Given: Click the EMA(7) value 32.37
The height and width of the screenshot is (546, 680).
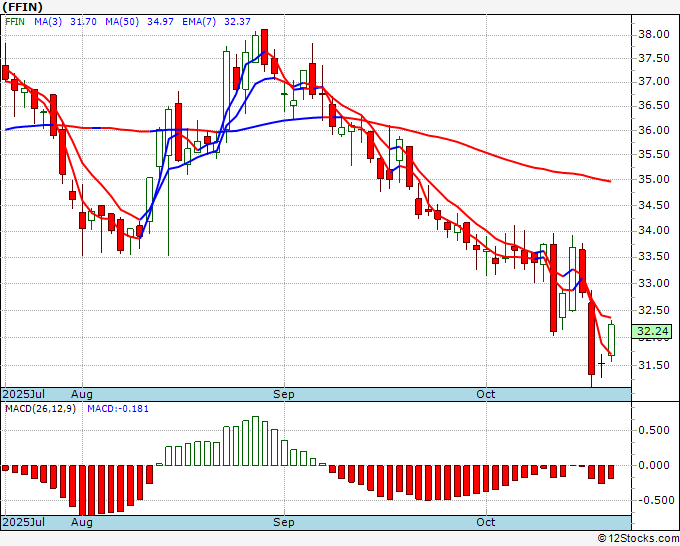Looking at the screenshot, I should (237, 22).
